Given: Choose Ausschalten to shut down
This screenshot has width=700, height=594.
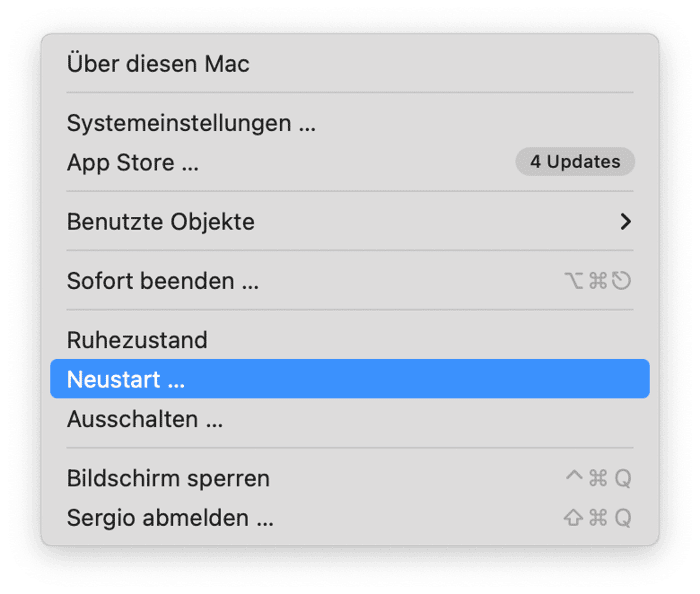Looking at the screenshot, I should tap(145, 419).
